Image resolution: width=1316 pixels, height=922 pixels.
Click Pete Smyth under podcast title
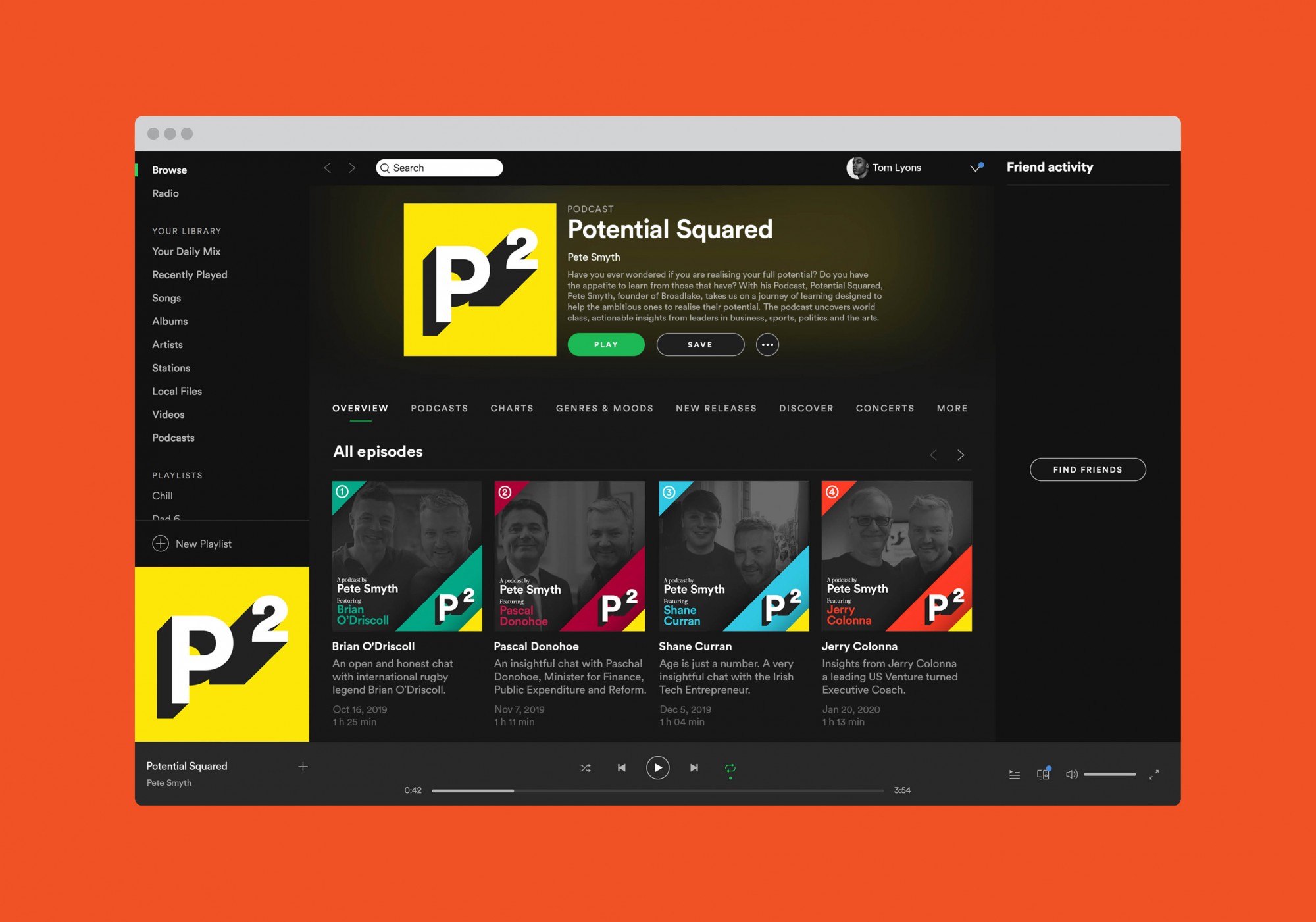[x=594, y=257]
